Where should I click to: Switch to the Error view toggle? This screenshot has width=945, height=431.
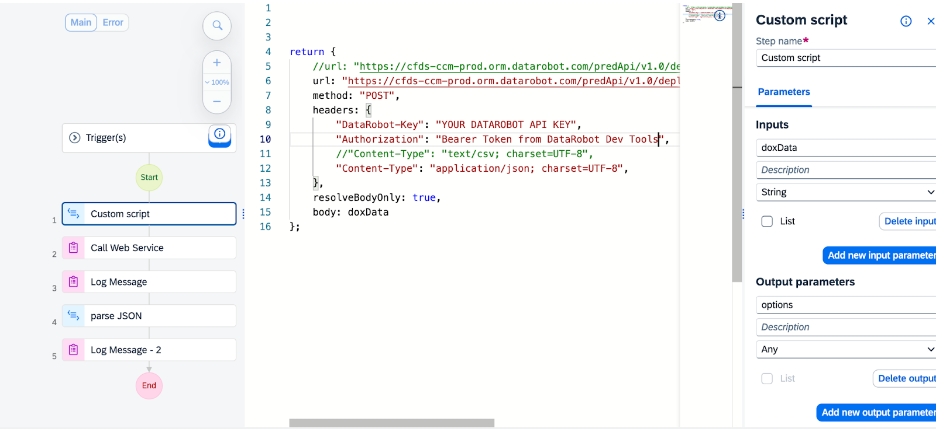[x=114, y=22]
